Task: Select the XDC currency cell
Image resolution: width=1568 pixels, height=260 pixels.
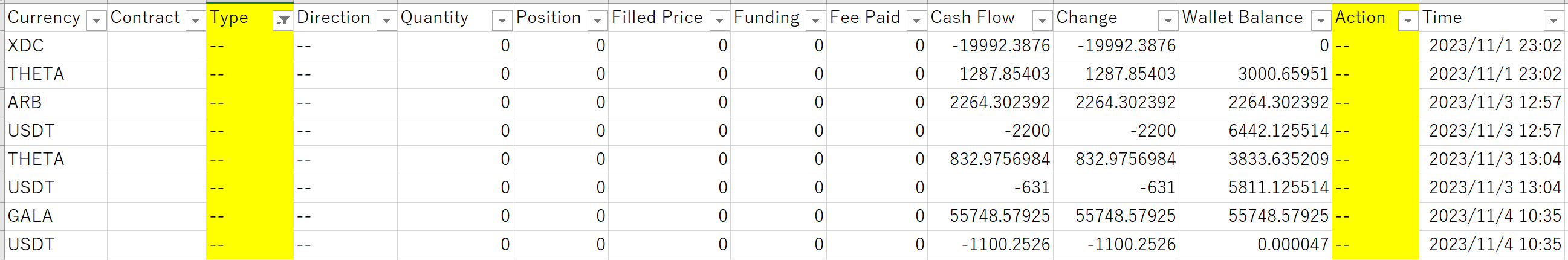Action: tap(55, 46)
